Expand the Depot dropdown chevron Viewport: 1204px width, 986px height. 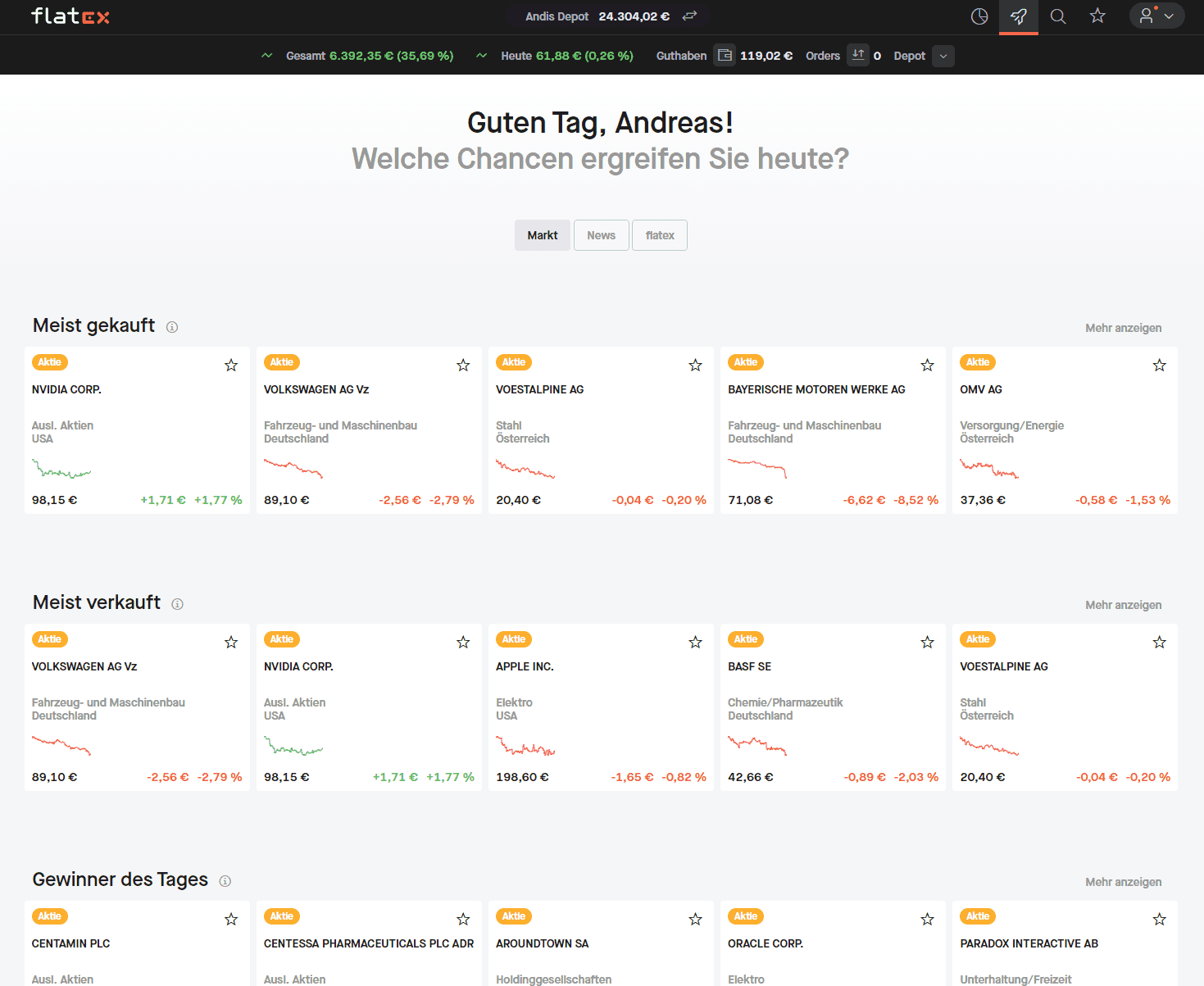943,57
